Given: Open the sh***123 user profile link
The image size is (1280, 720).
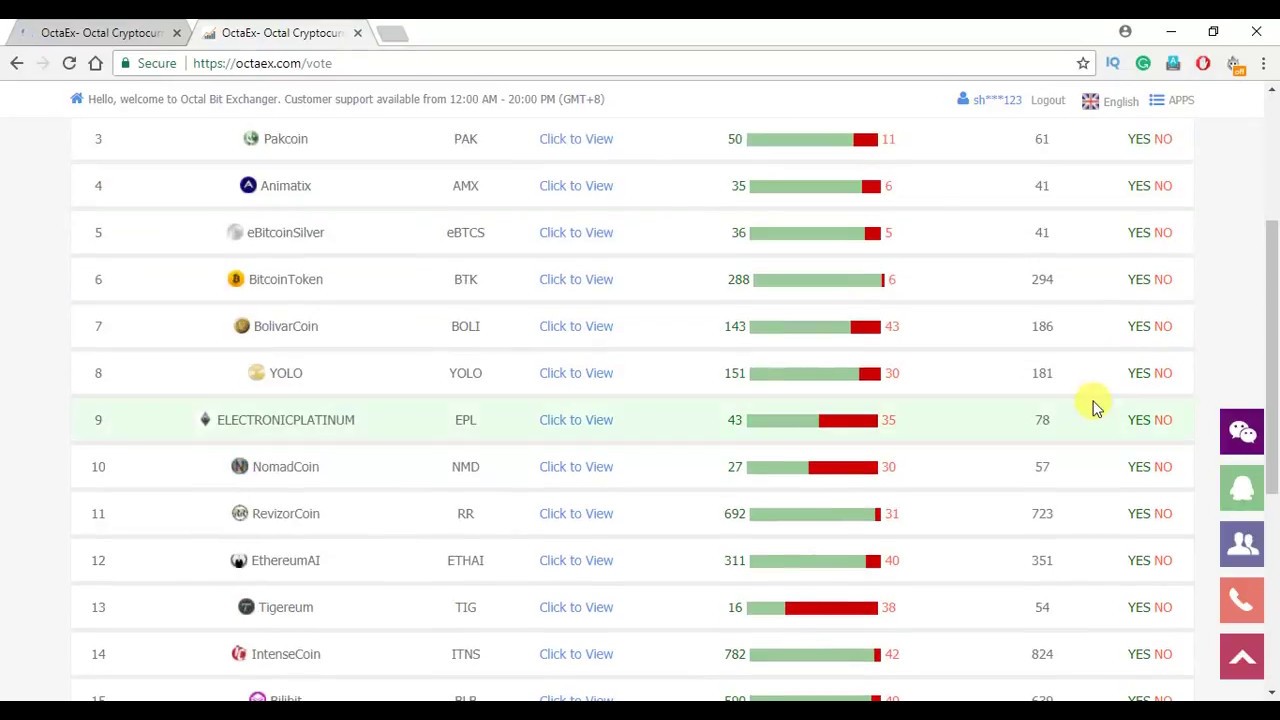Looking at the screenshot, I should click(x=989, y=100).
